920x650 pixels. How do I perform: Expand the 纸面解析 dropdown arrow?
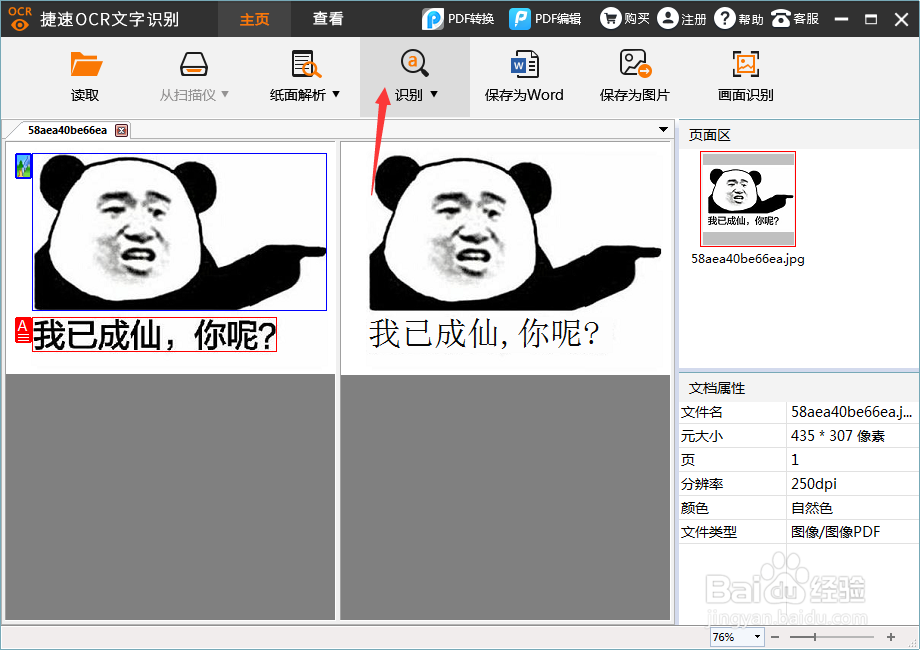[336, 94]
